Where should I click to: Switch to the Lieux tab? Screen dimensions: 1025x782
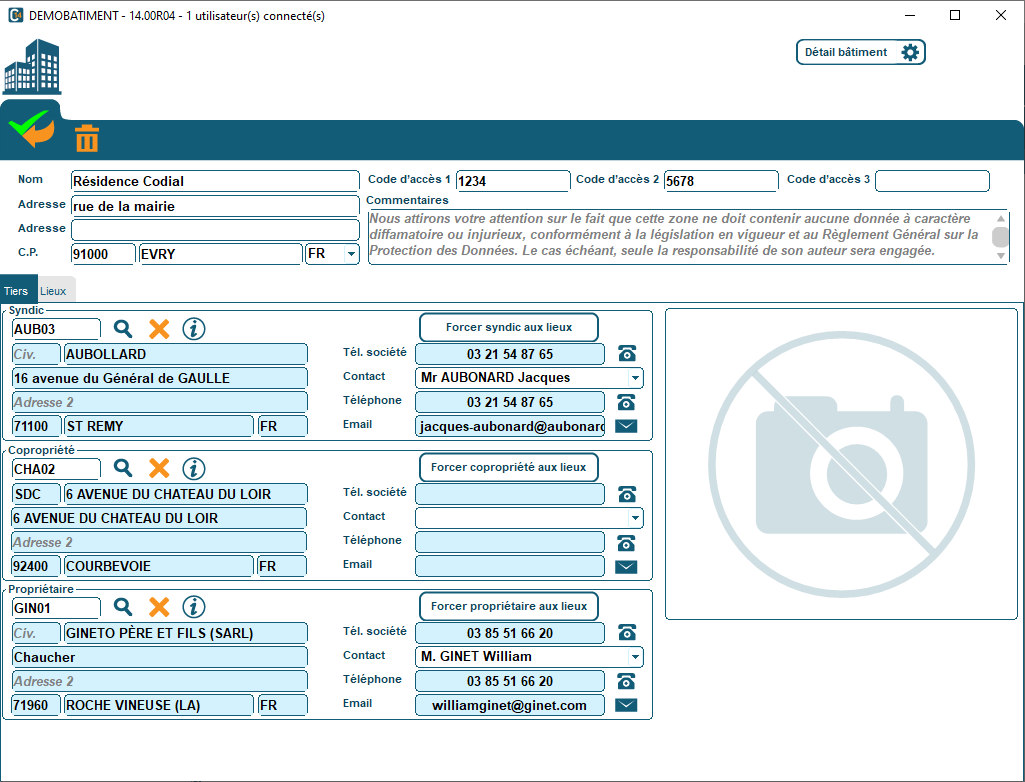(x=54, y=291)
